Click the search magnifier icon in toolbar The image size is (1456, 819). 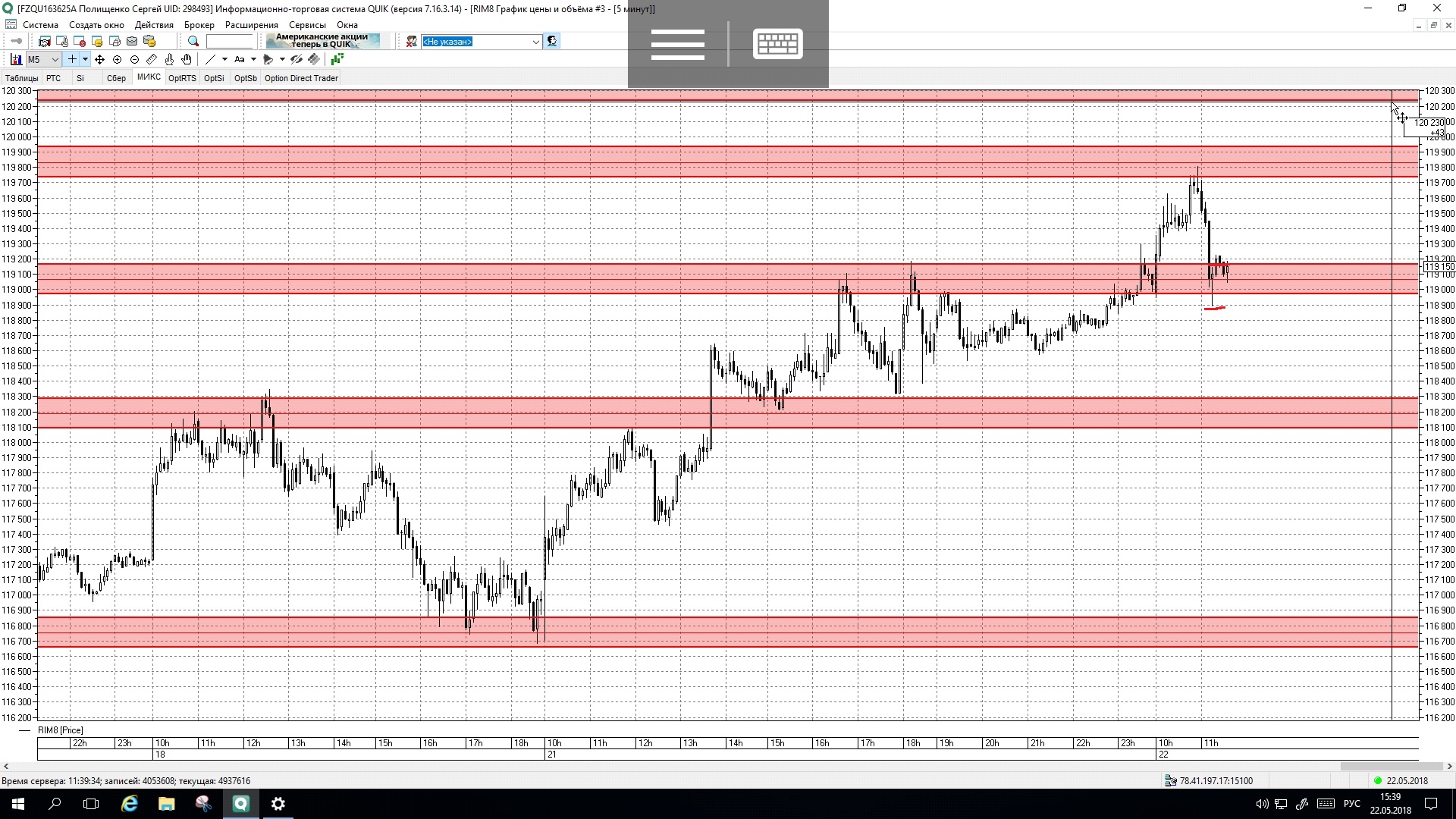[x=193, y=42]
